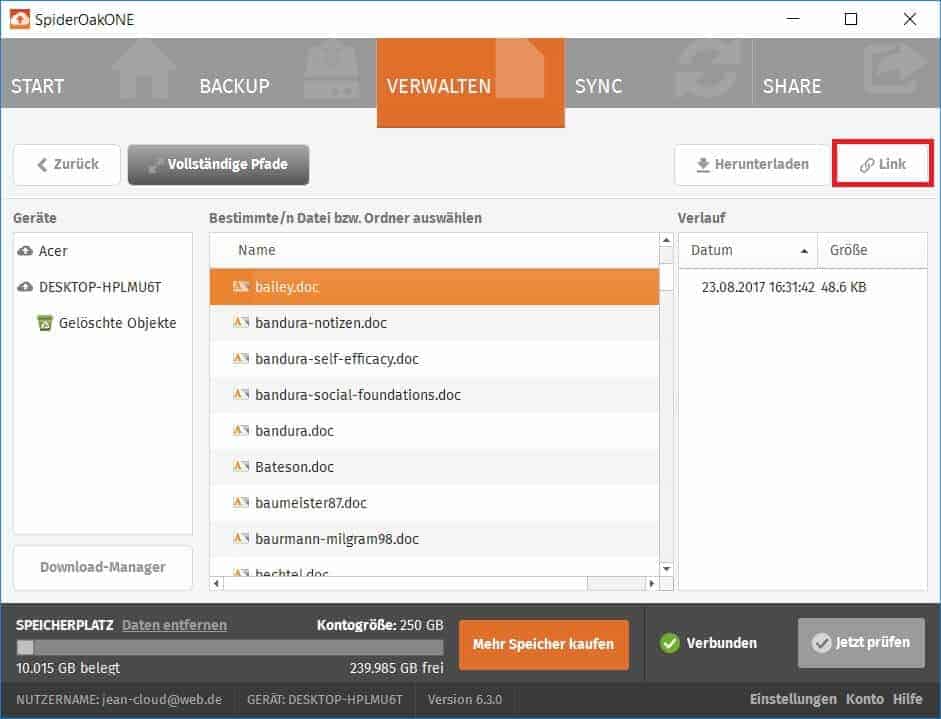Click the NUTZERNAME jean-cloud@web.de text
This screenshot has height=719, width=941.
pyautogui.click(x=119, y=700)
